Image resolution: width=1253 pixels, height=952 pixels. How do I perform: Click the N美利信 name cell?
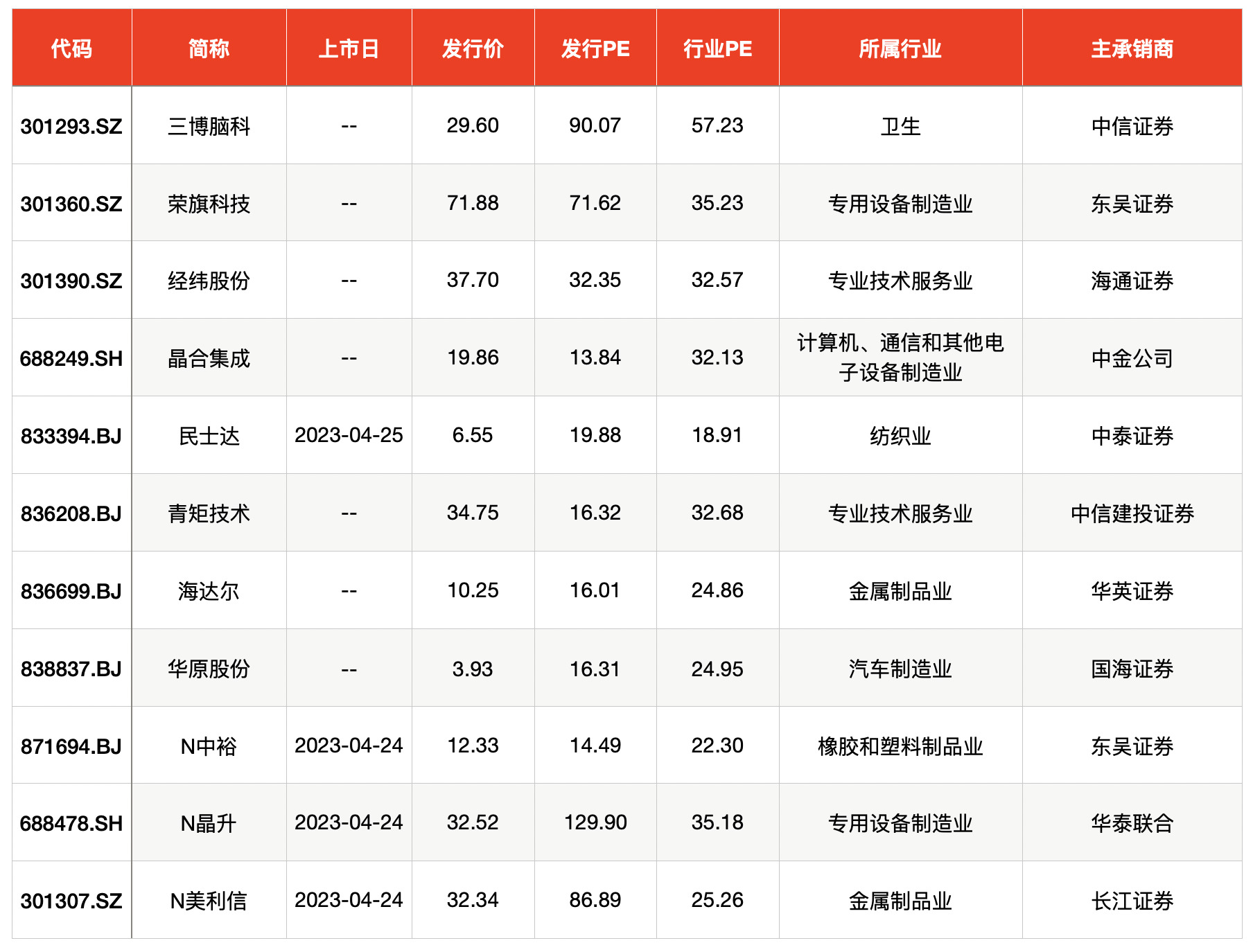click(209, 901)
